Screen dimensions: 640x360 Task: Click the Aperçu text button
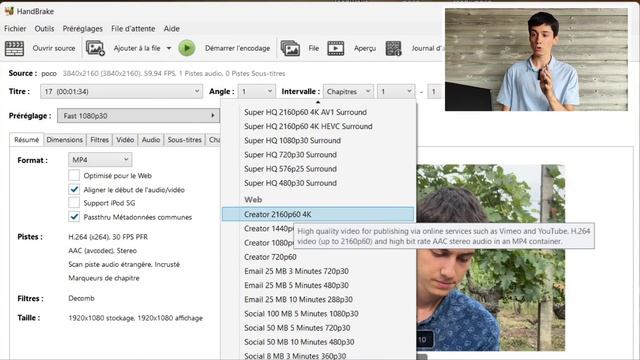tap(365, 48)
